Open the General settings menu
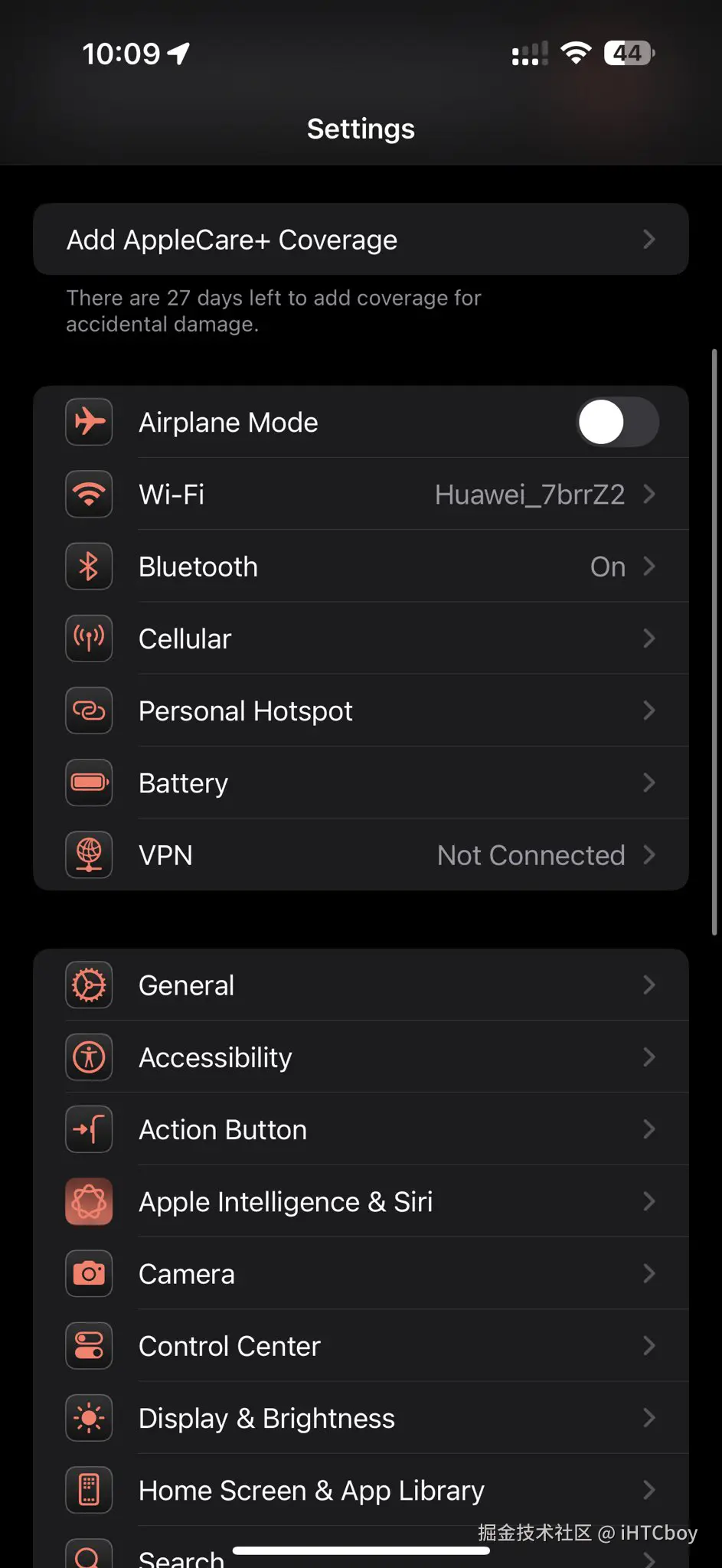Image resolution: width=722 pixels, height=1568 pixels. [360, 985]
